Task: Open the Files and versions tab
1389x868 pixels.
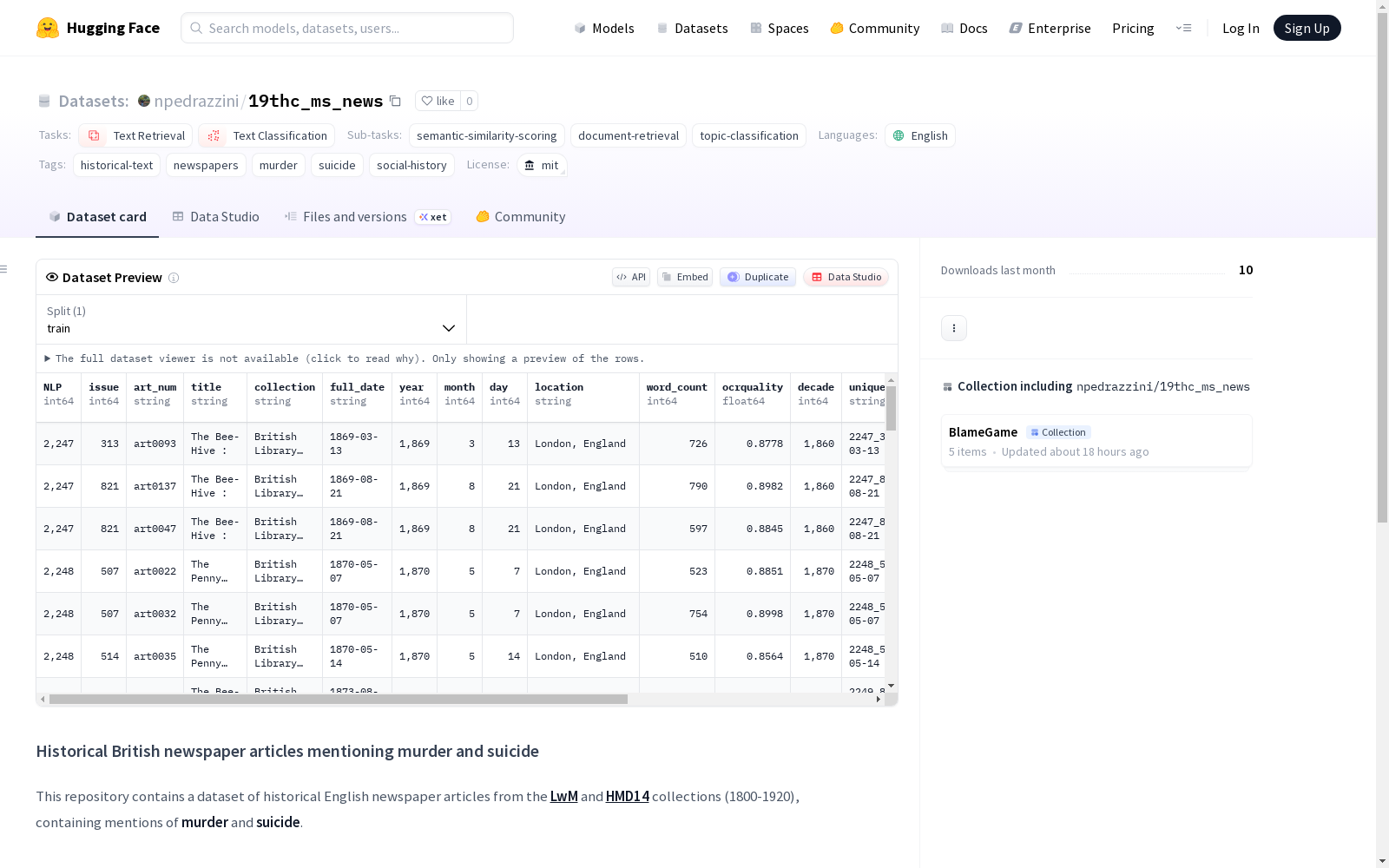Action: [367, 217]
